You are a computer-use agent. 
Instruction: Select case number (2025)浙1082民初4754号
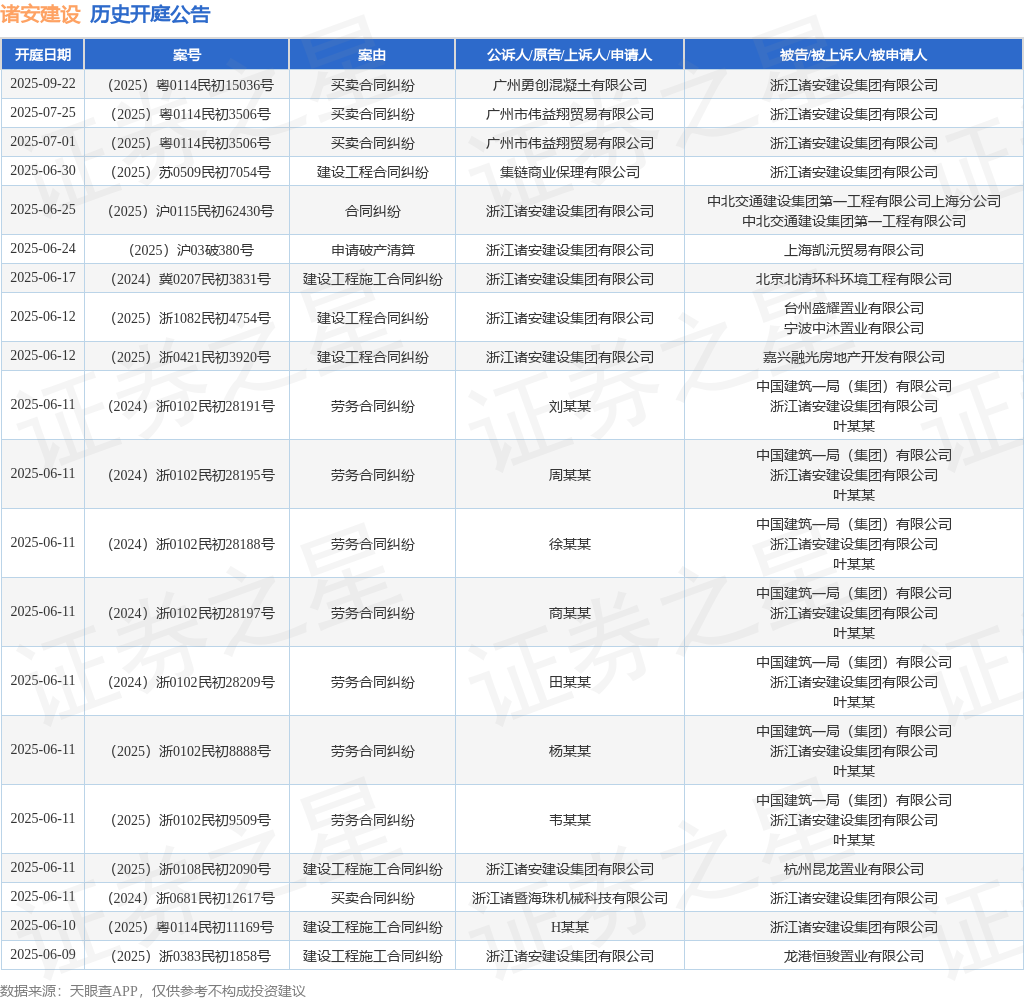pos(191,318)
